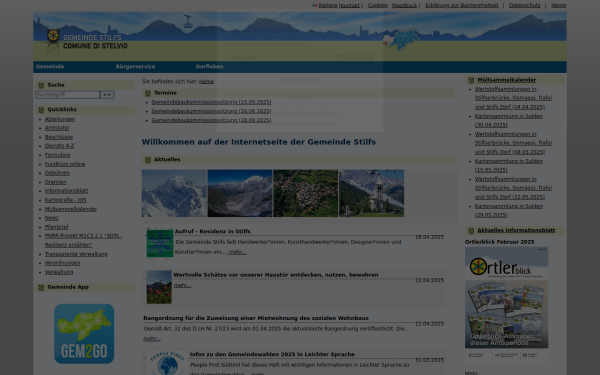600x375 pixels.
Task: Open the Müllsammelkalender heading link on the right
Action: point(507,80)
